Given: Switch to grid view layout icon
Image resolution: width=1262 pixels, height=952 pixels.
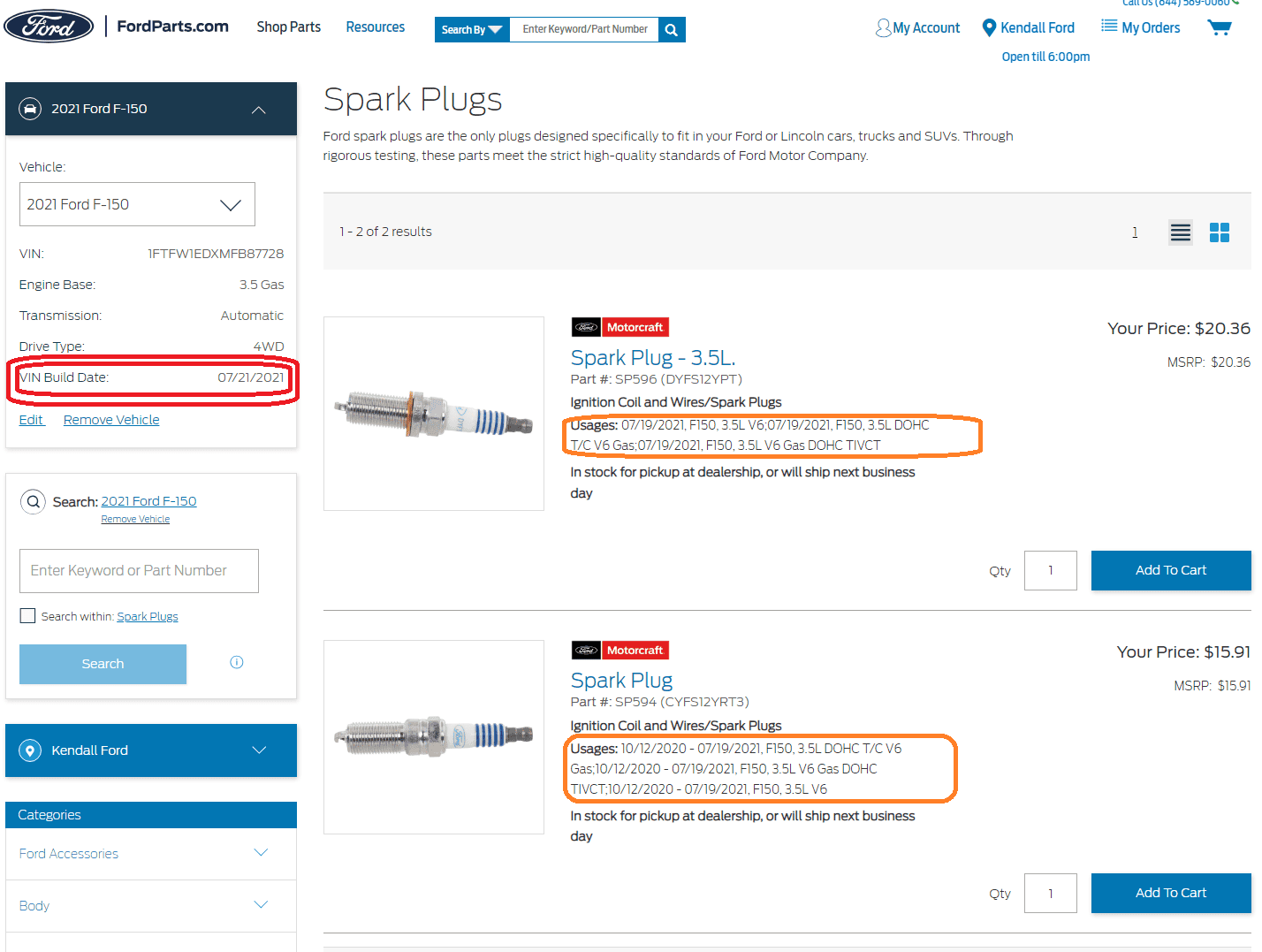Looking at the screenshot, I should click(x=1220, y=232).
